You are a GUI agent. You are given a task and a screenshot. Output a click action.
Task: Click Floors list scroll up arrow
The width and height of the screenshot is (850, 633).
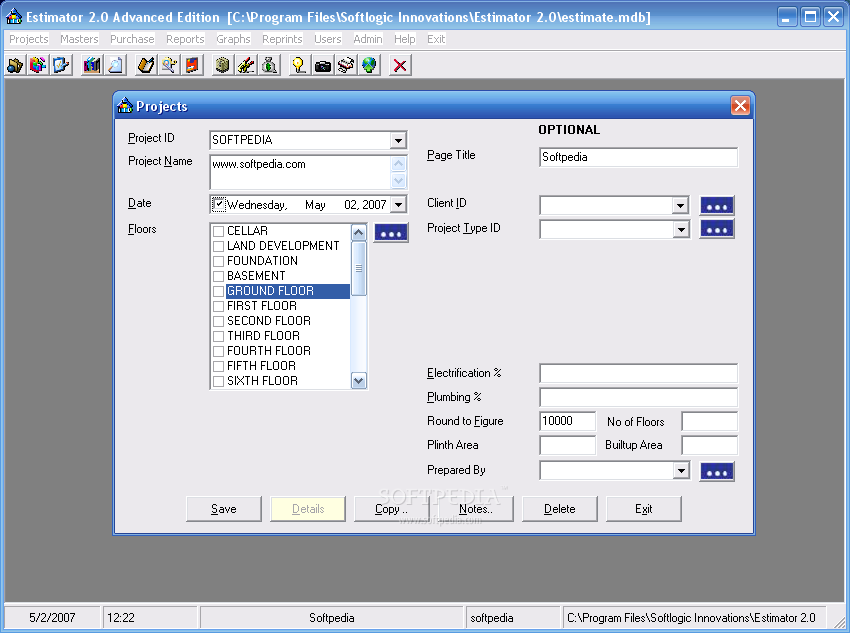click(358, 233)
